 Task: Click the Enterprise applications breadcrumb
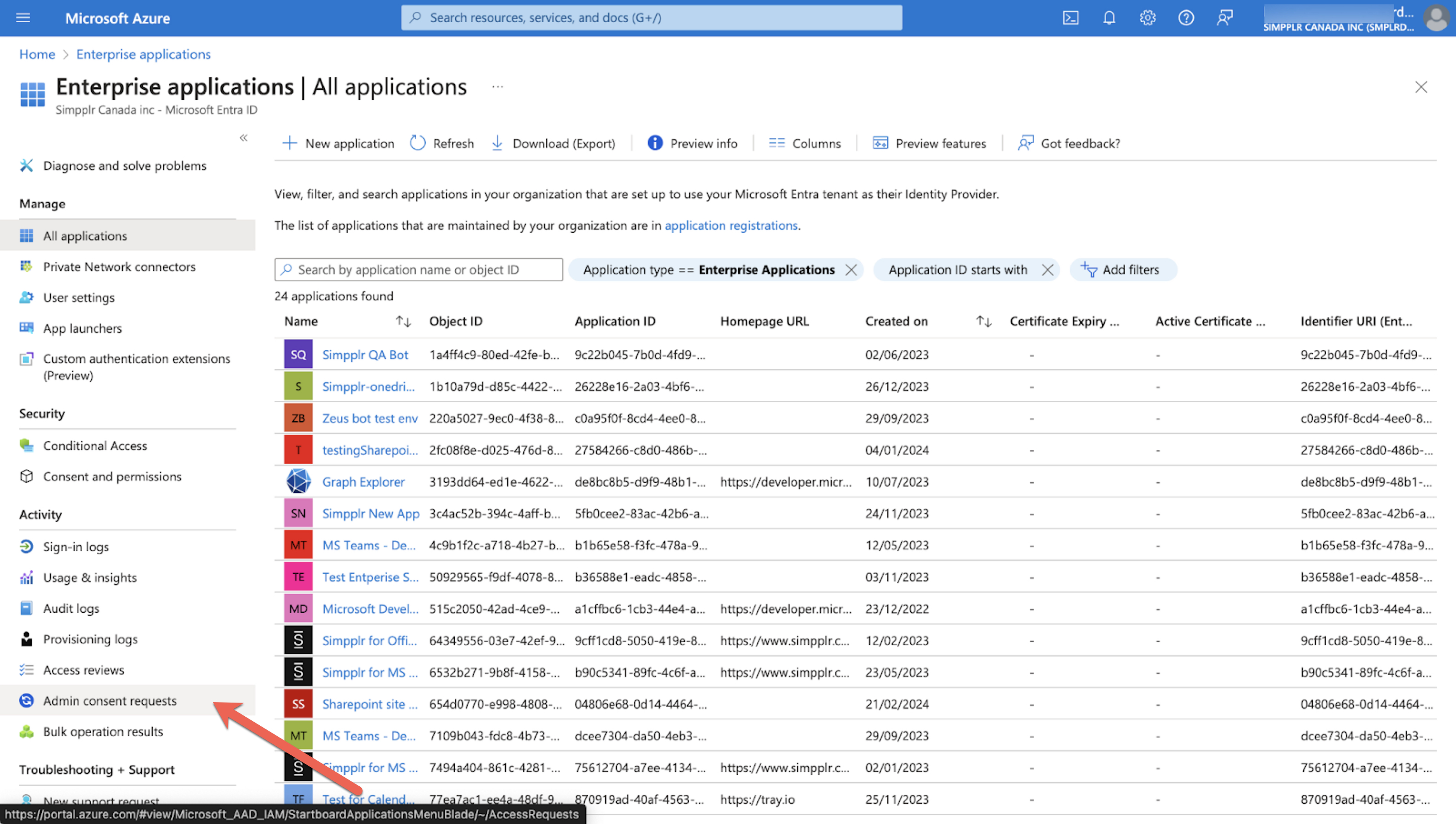[x=143, y=54]
